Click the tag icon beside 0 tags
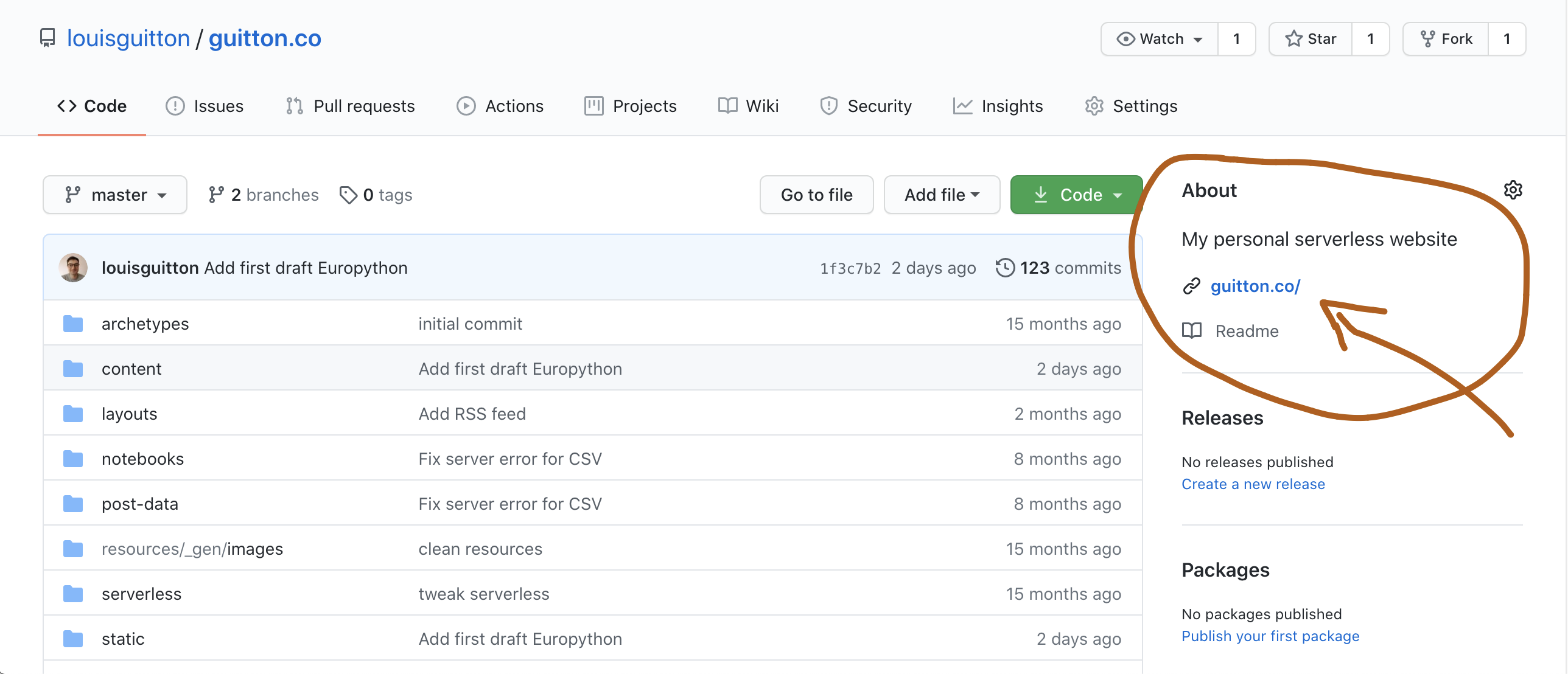Viewport: 1568px width, 674px height. coord(348,195)
